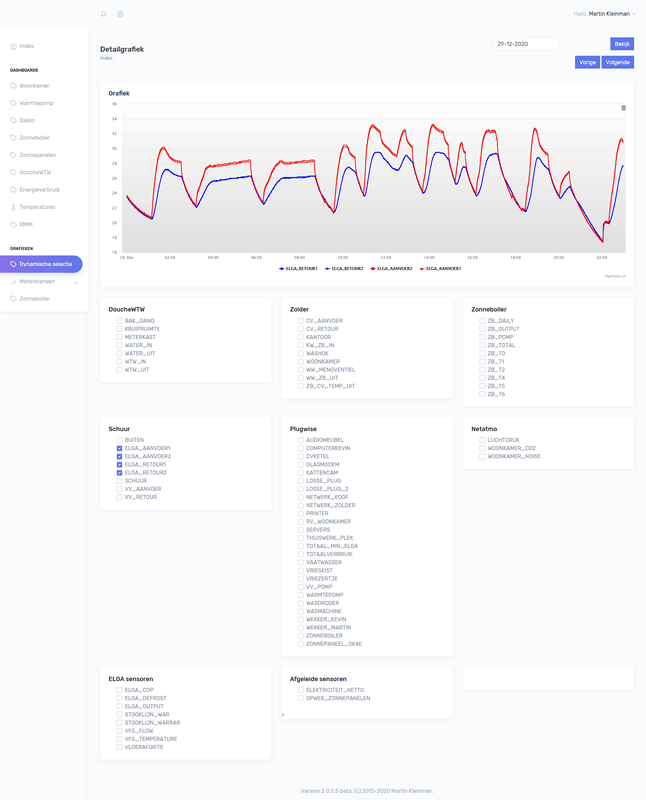Open the notifications bell icon

tap(104, 14)
